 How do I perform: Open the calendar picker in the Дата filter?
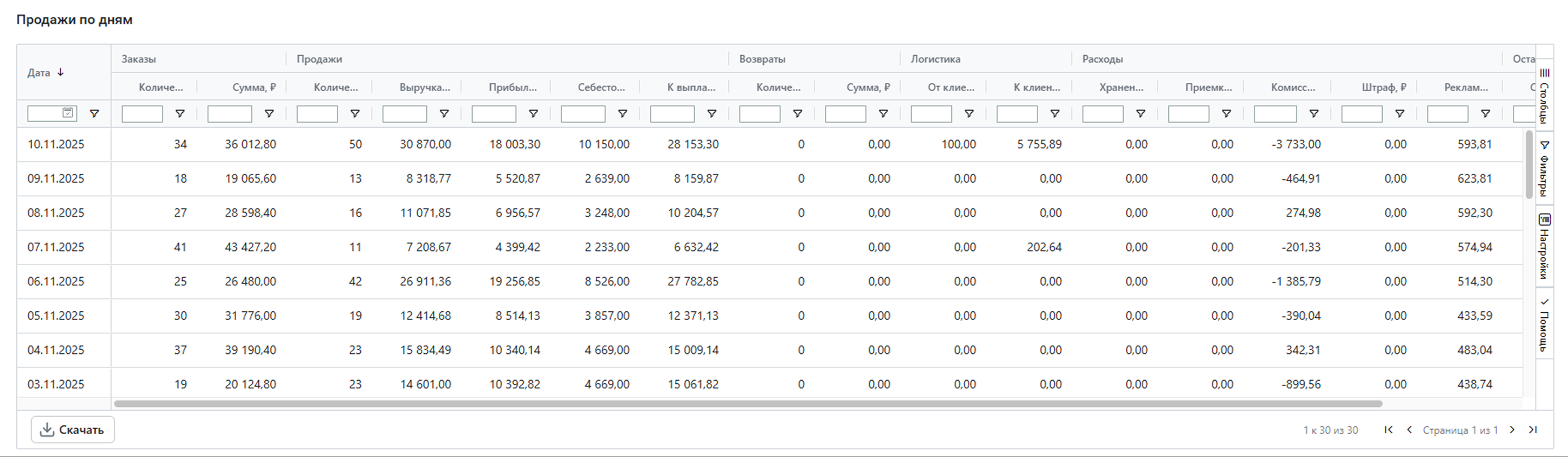(68, 113)
